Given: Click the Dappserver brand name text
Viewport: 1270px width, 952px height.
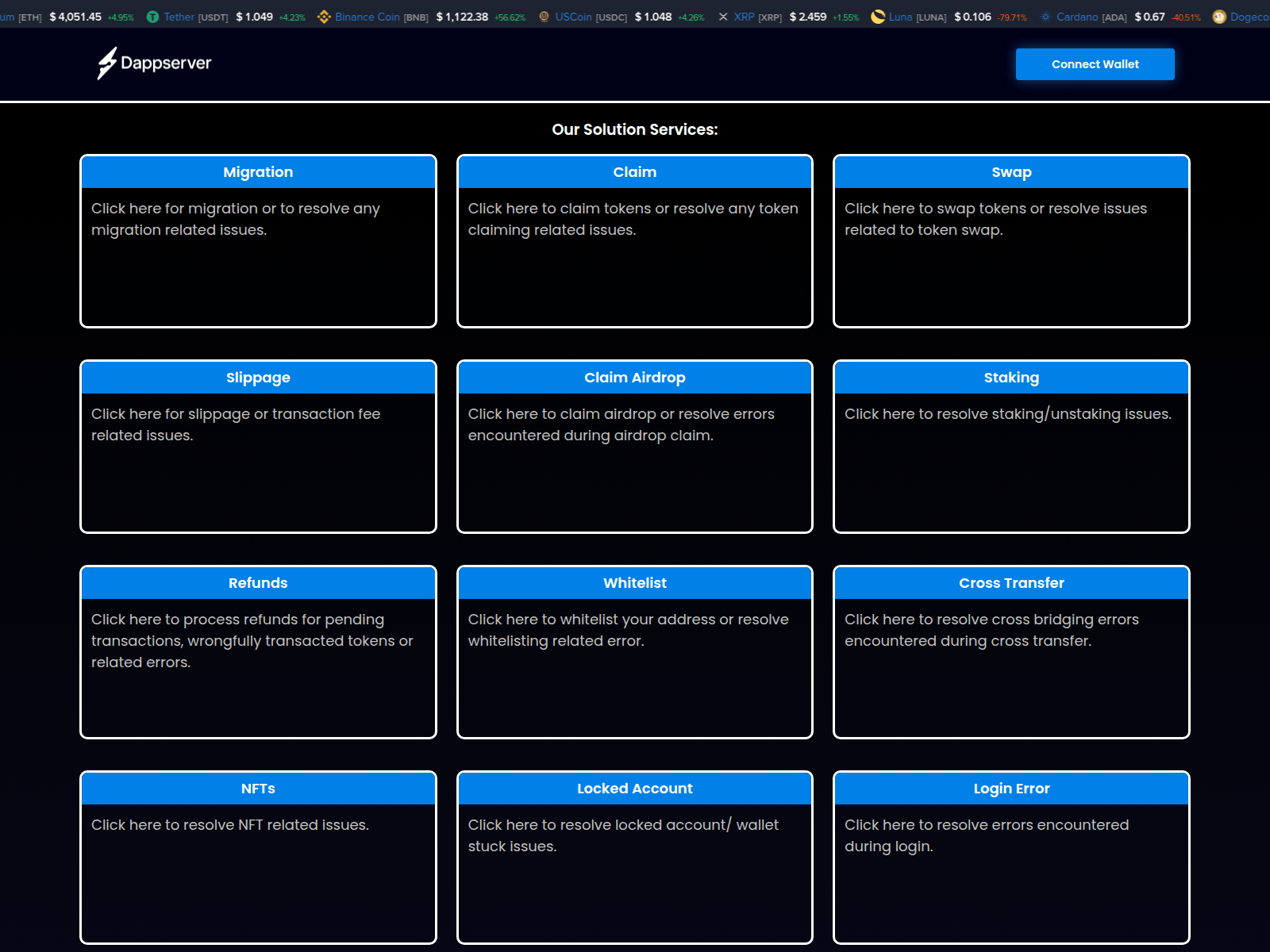Looking at the screenshot, I should (166, 63).
